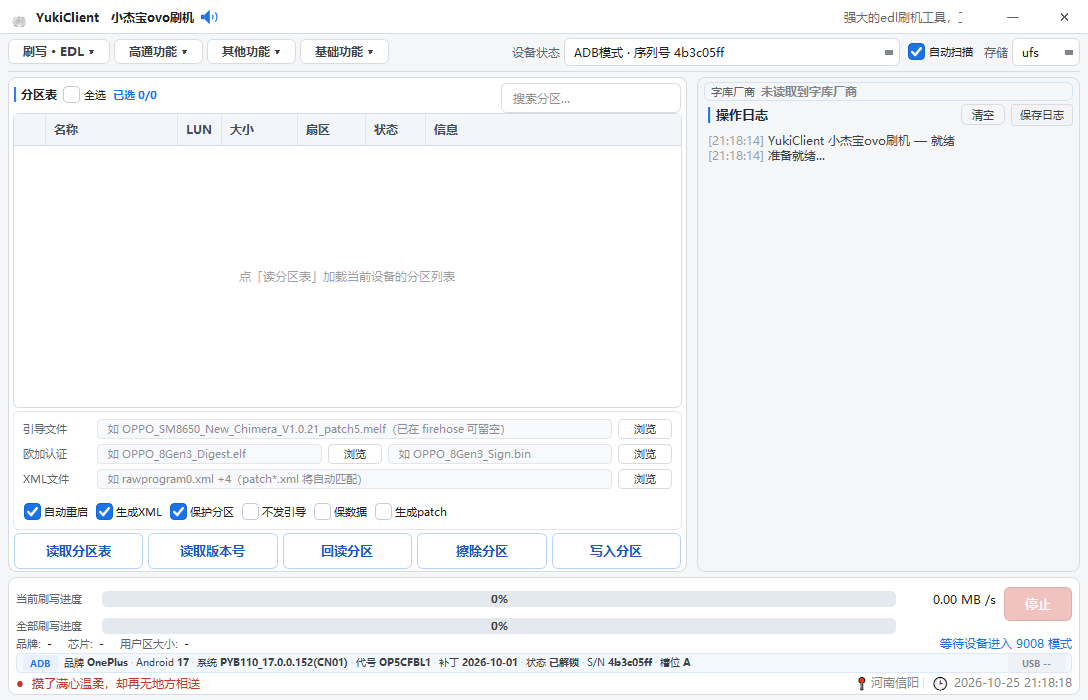Browse for the XML文件
The image size is (1088, 700).
pos(645,479)
